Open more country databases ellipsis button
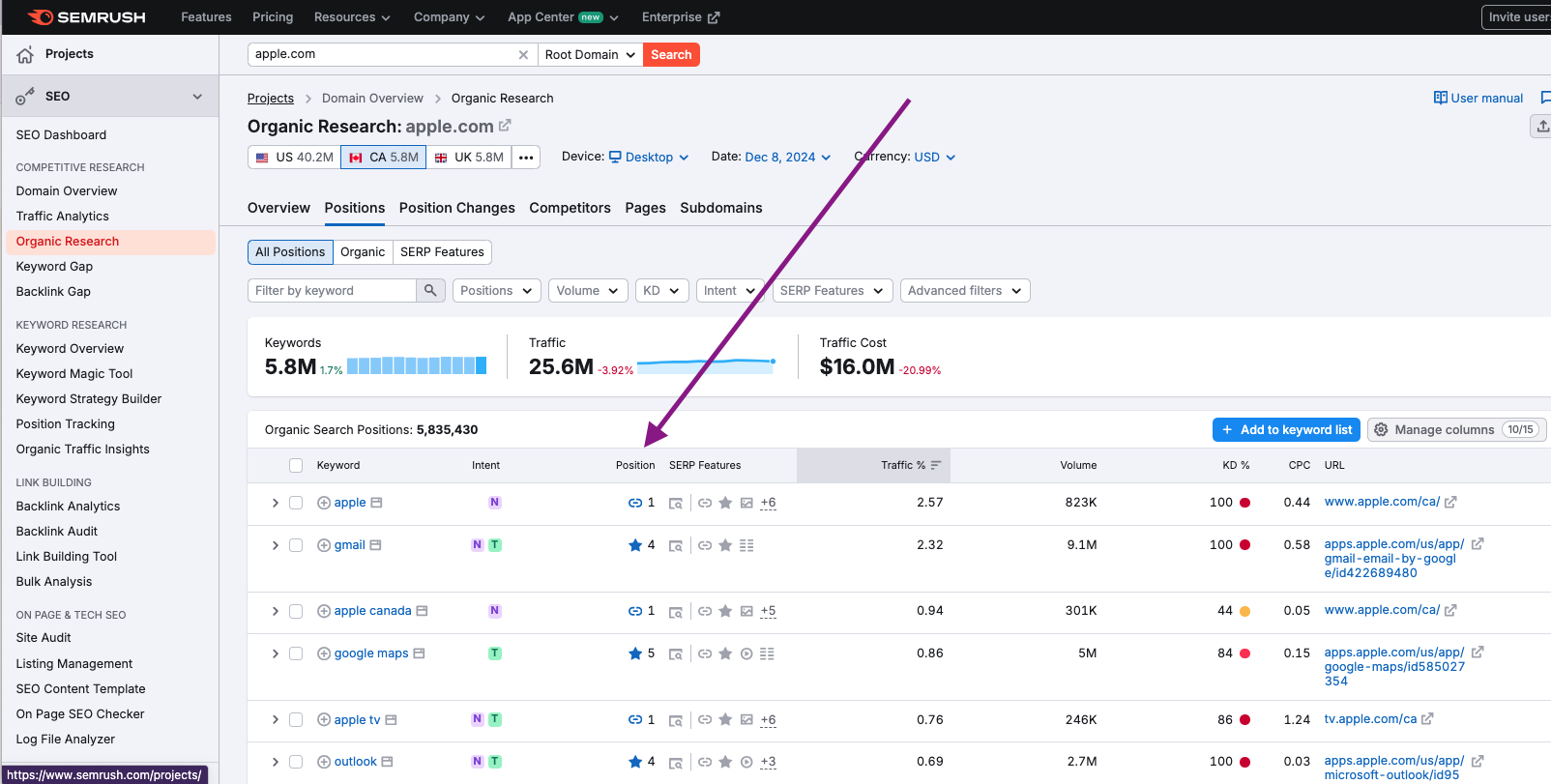 pyautogui.click(x=526, y=158)
